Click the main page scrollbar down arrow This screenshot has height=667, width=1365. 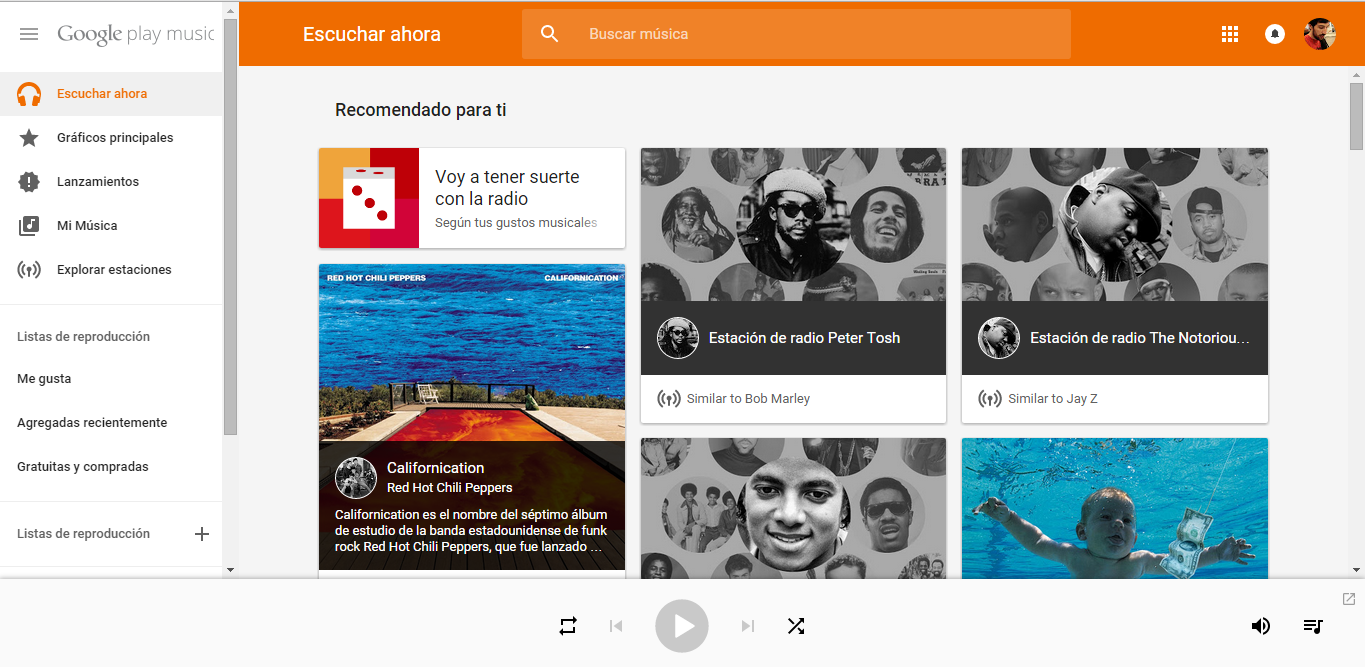coord(1356,570)
